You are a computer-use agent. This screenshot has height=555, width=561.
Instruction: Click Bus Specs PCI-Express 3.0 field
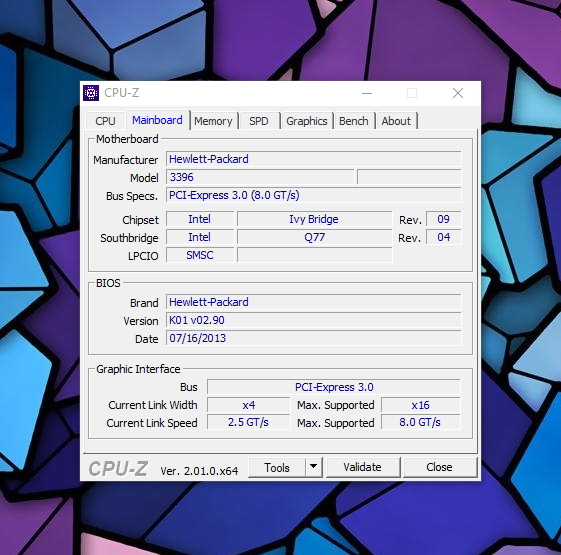click(x=314, y=195)
